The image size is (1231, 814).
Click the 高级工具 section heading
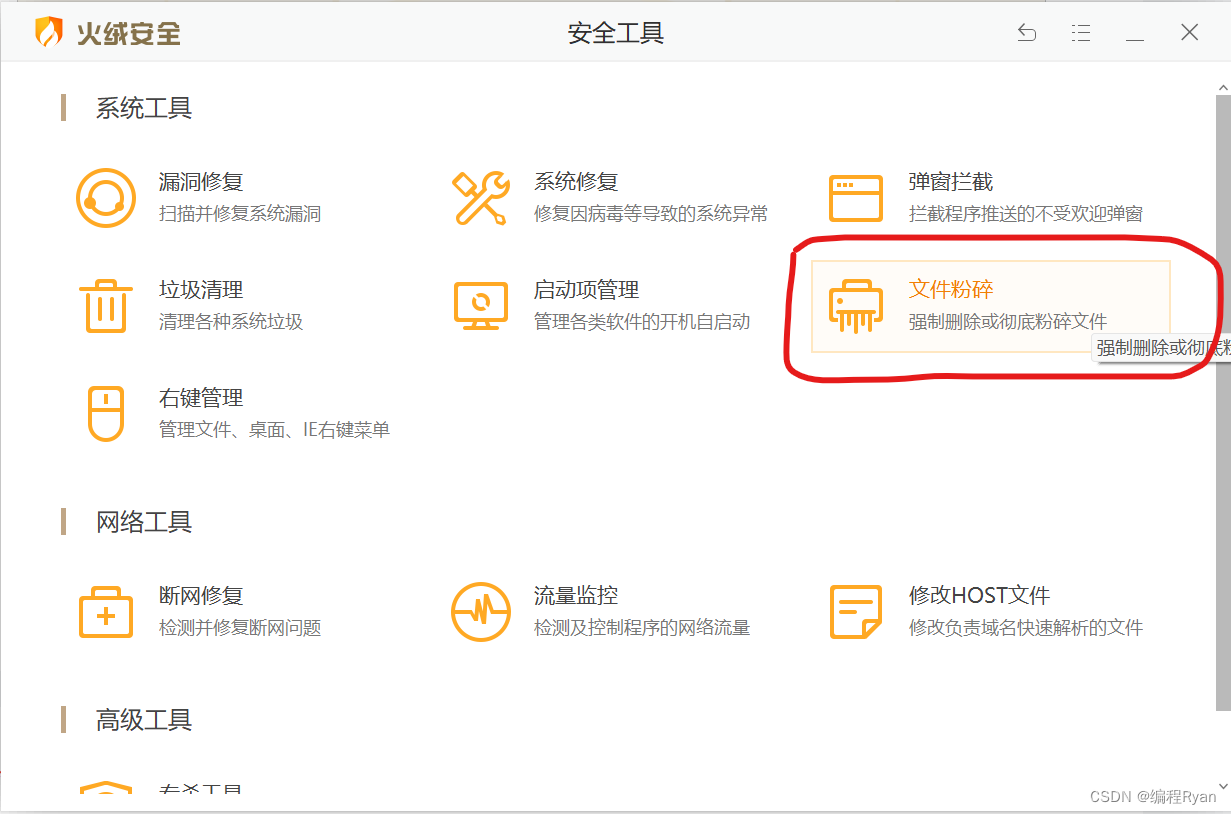coord(144,720)
